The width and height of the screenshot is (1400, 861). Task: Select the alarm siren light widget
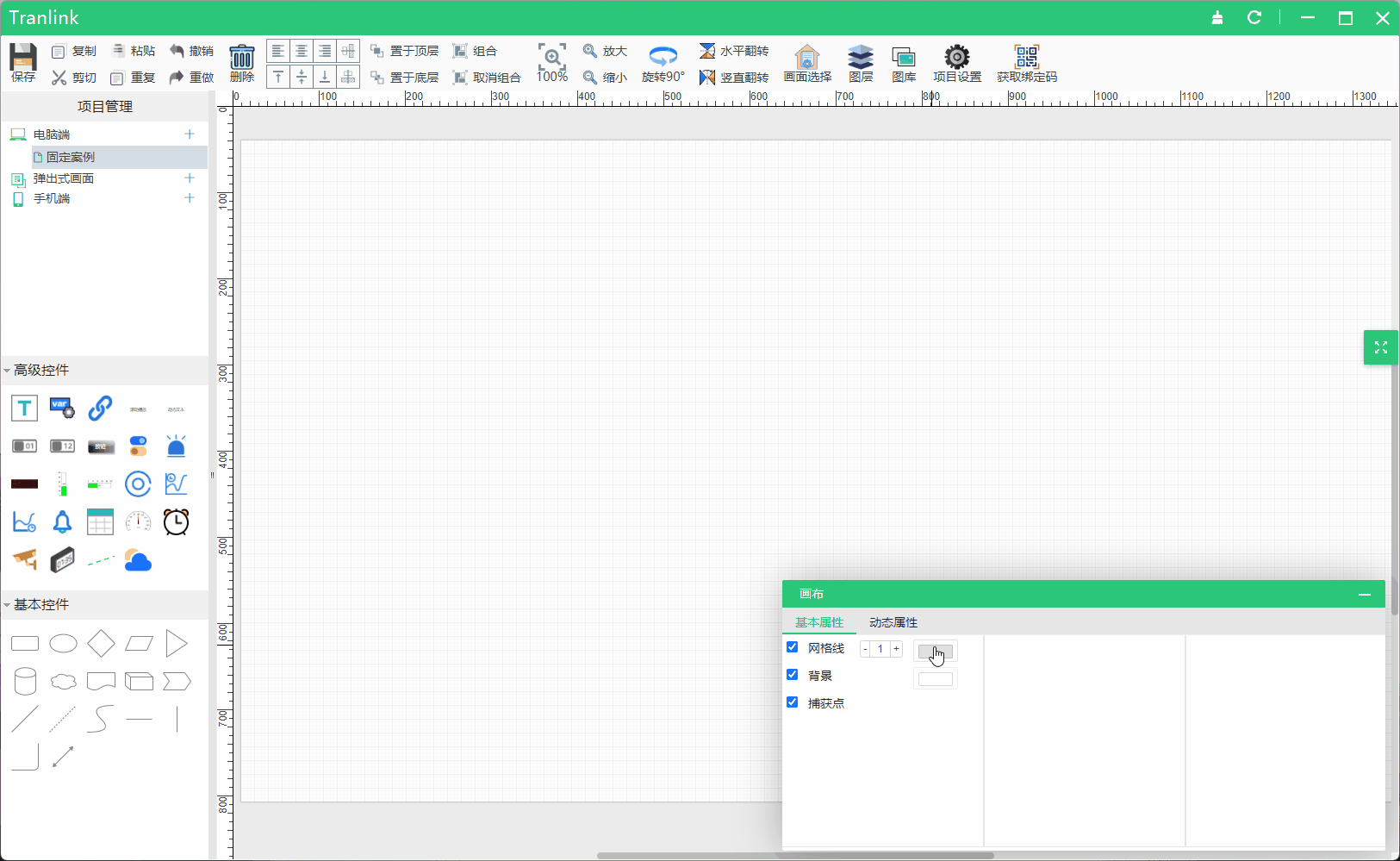point(176,446)
